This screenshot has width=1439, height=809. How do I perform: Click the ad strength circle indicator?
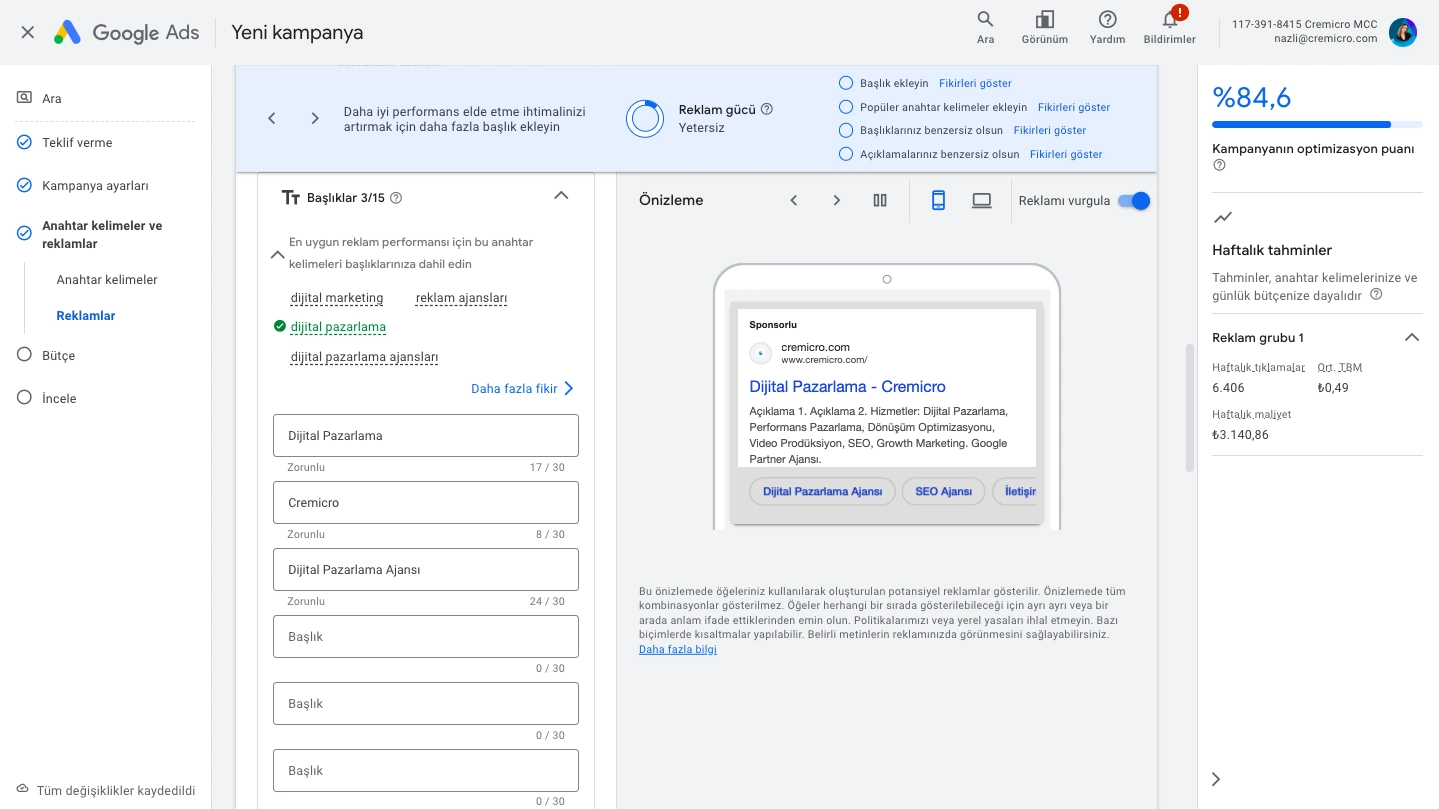645,118
